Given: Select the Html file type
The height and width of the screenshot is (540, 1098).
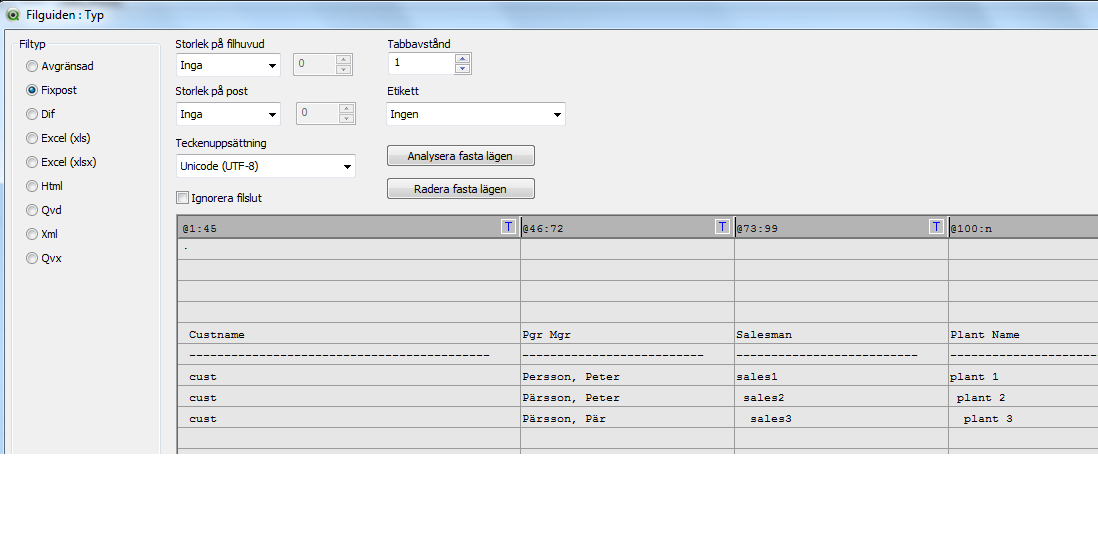Looking at the screenshot, I should coord(33,186).
